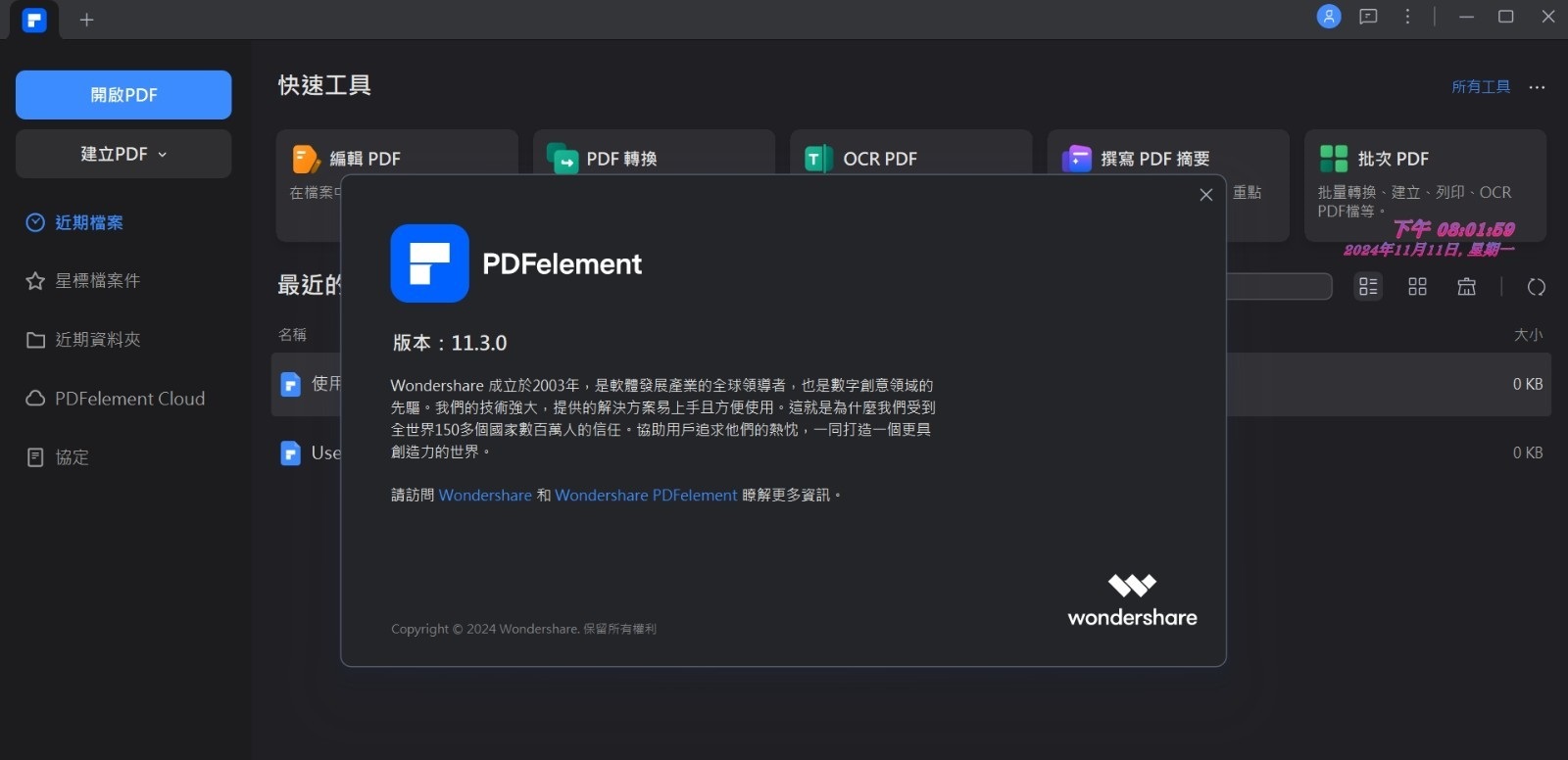Click the file icon of 使用 row
1568x760 pixels.
coord(290,384)
